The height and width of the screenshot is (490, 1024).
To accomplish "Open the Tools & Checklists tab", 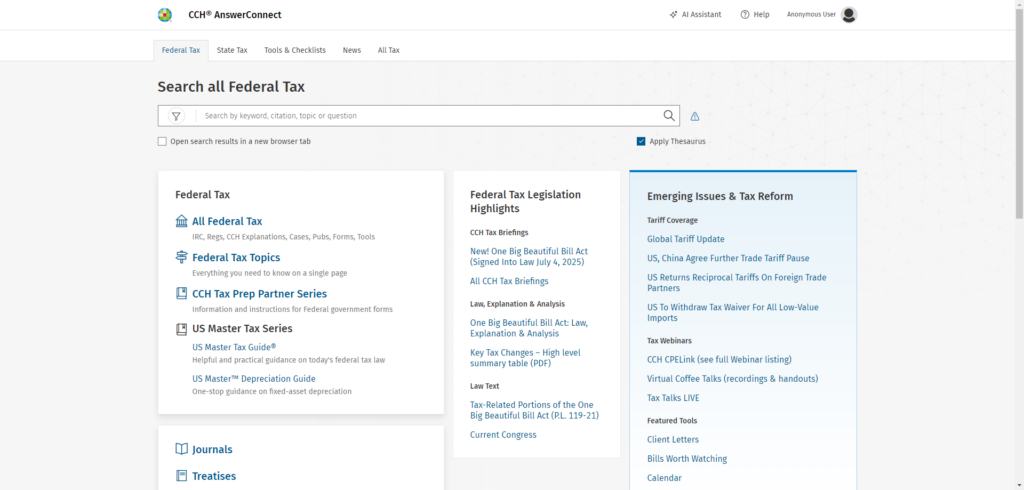I will [x=295, y=50].
